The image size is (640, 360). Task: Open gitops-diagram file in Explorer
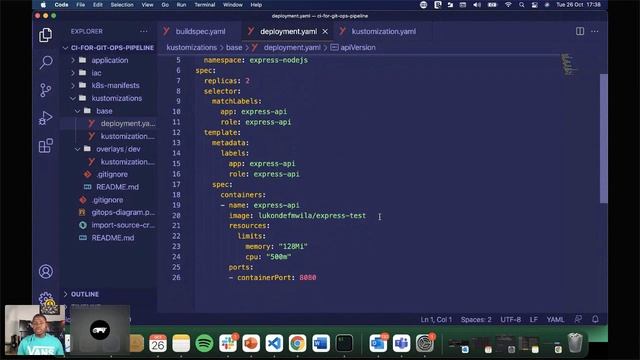(x=123, y=212)
